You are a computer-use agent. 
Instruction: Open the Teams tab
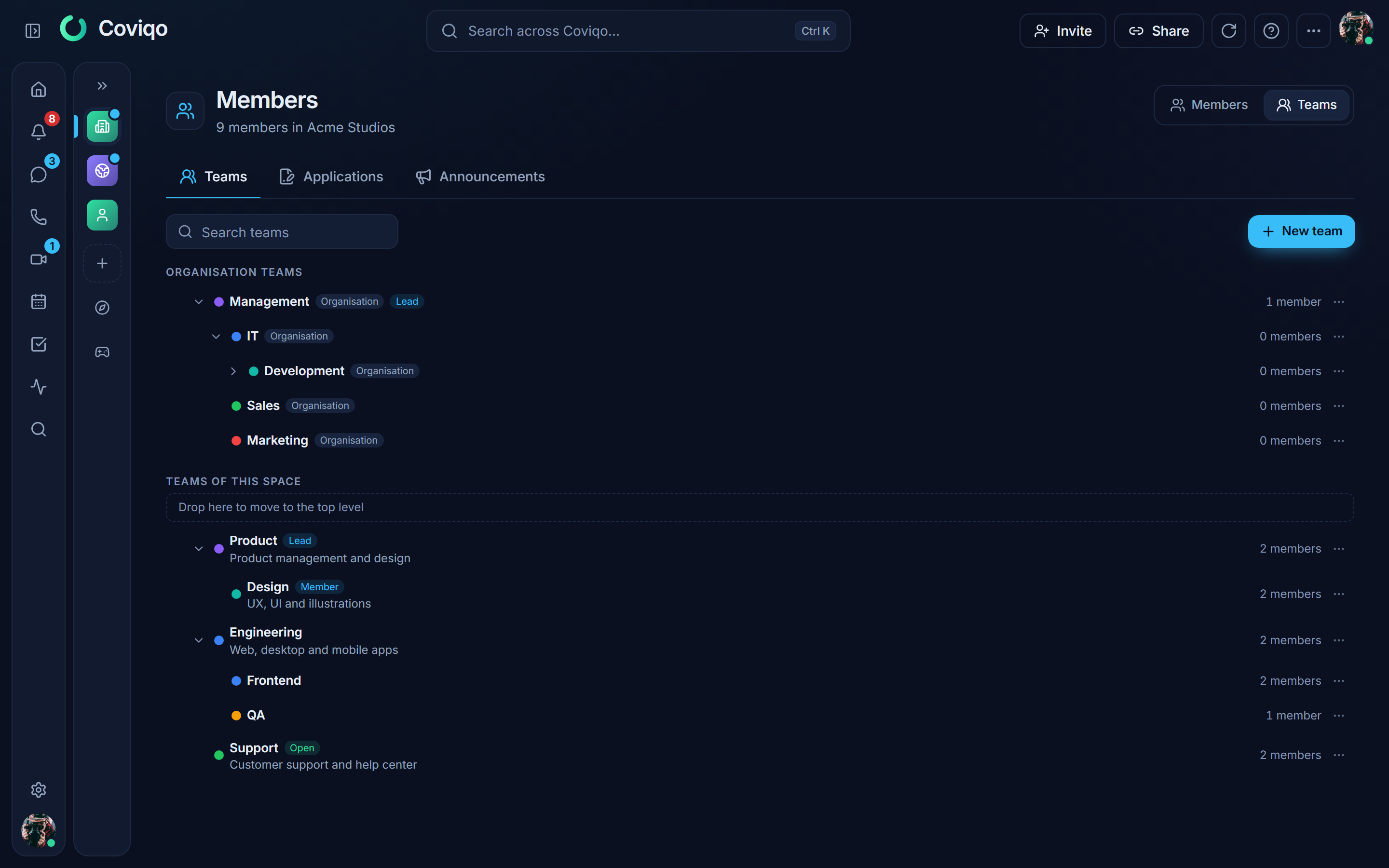pos(213,177)
